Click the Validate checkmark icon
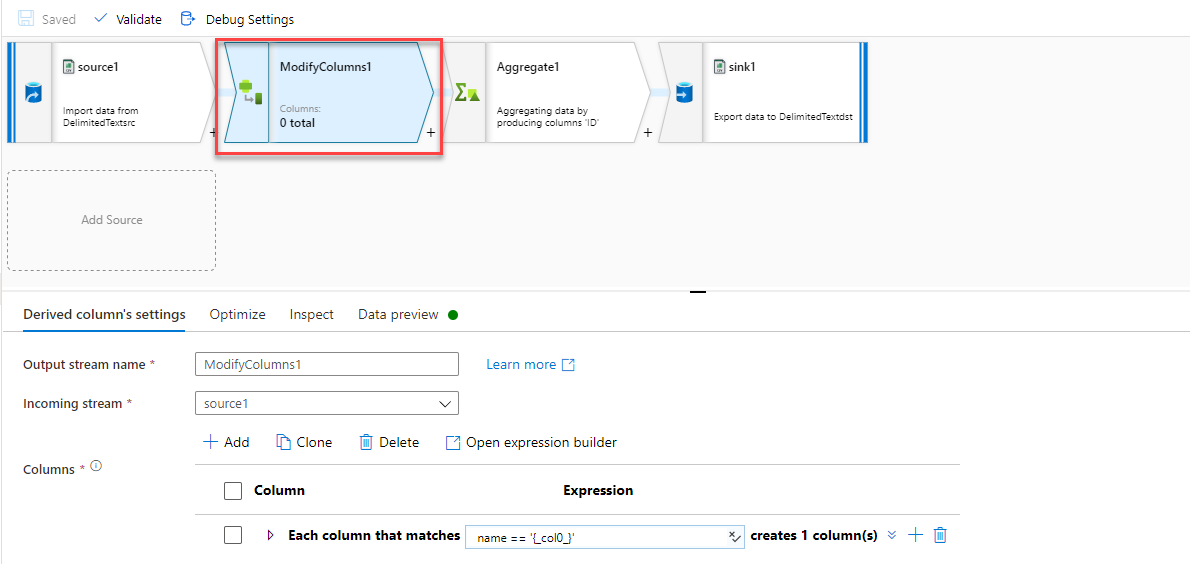Screen dimensions: 1190x564 tap(101, 19)
